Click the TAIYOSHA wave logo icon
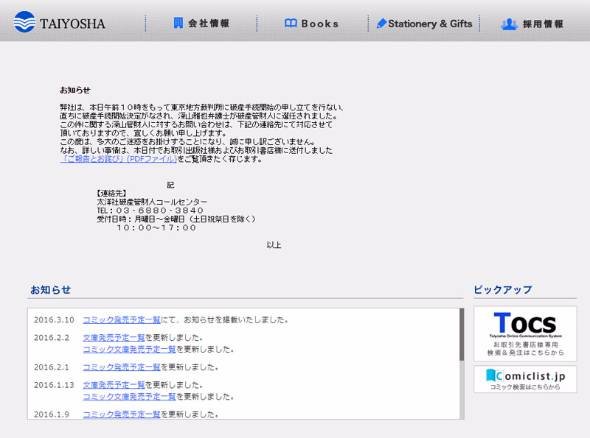Image resolution: width=590 pixels, height=438 pixels. tap(24, 22)
